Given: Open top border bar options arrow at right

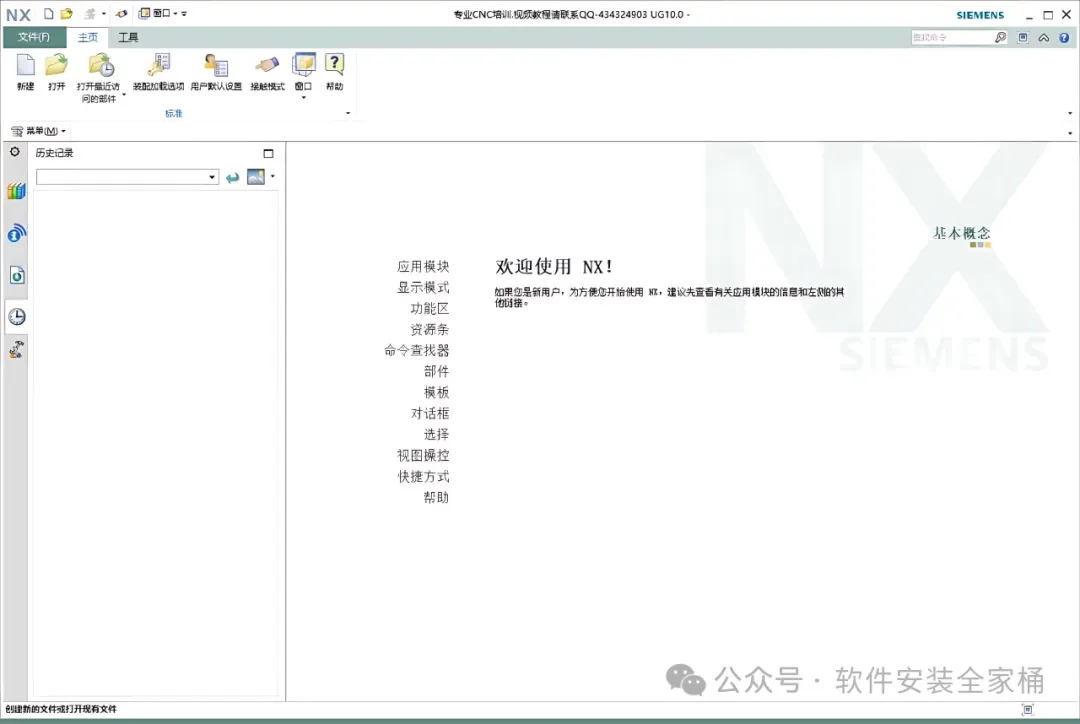Looking at the screenshot, I should click(x=1070, y=133).
